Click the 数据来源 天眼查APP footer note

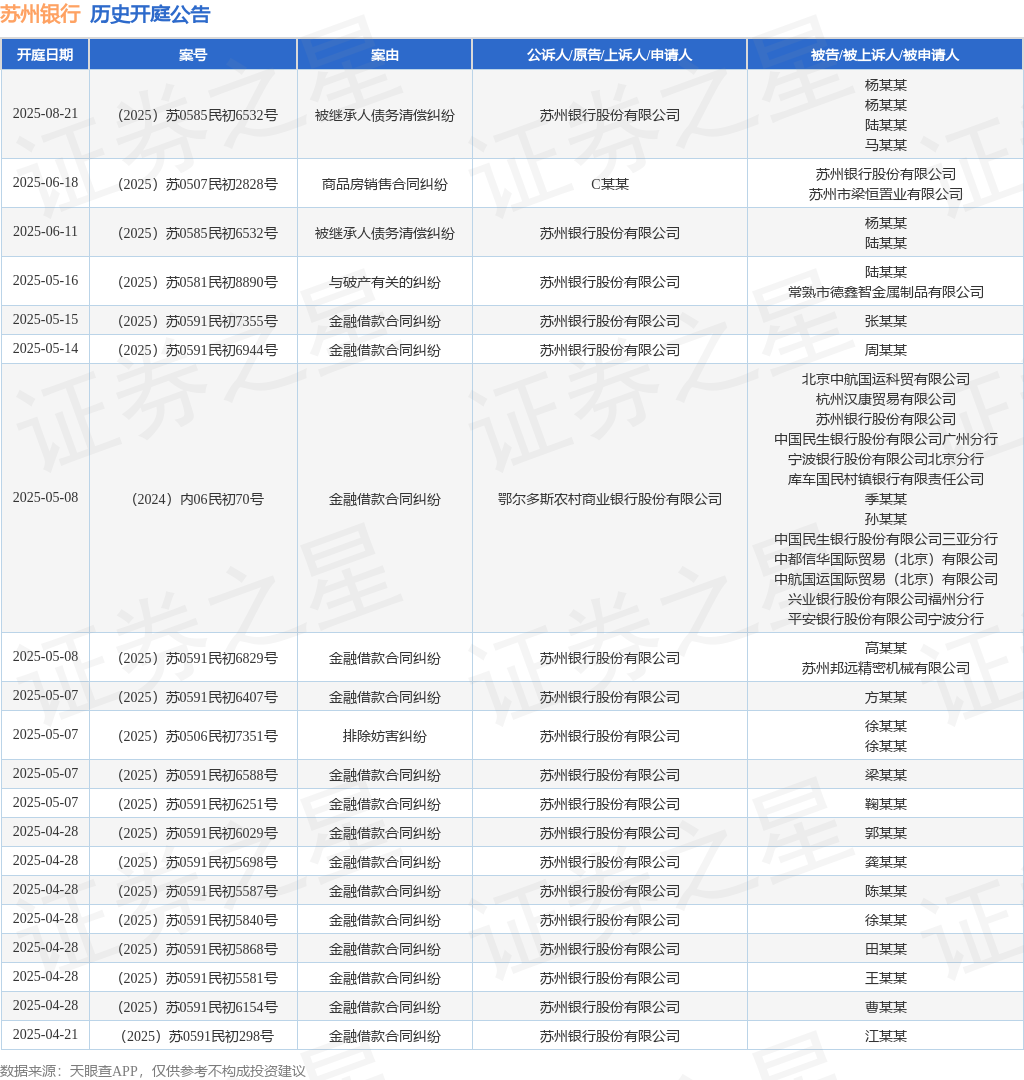[x=153, y=1070]
